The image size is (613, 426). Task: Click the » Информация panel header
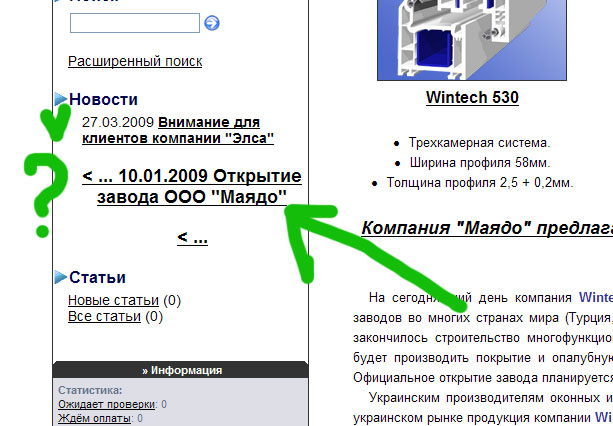[181, 370]
